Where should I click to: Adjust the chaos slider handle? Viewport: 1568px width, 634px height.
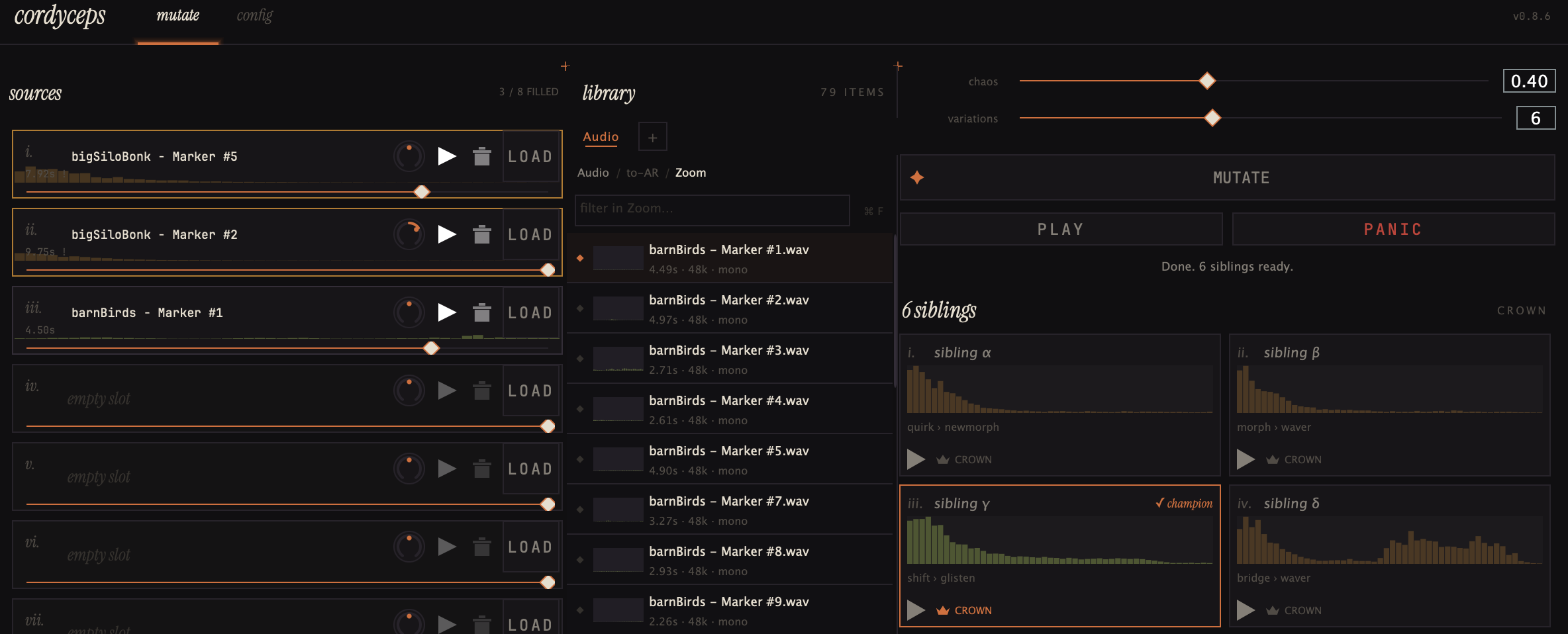pyautogui.click(x=1207, y=81)
